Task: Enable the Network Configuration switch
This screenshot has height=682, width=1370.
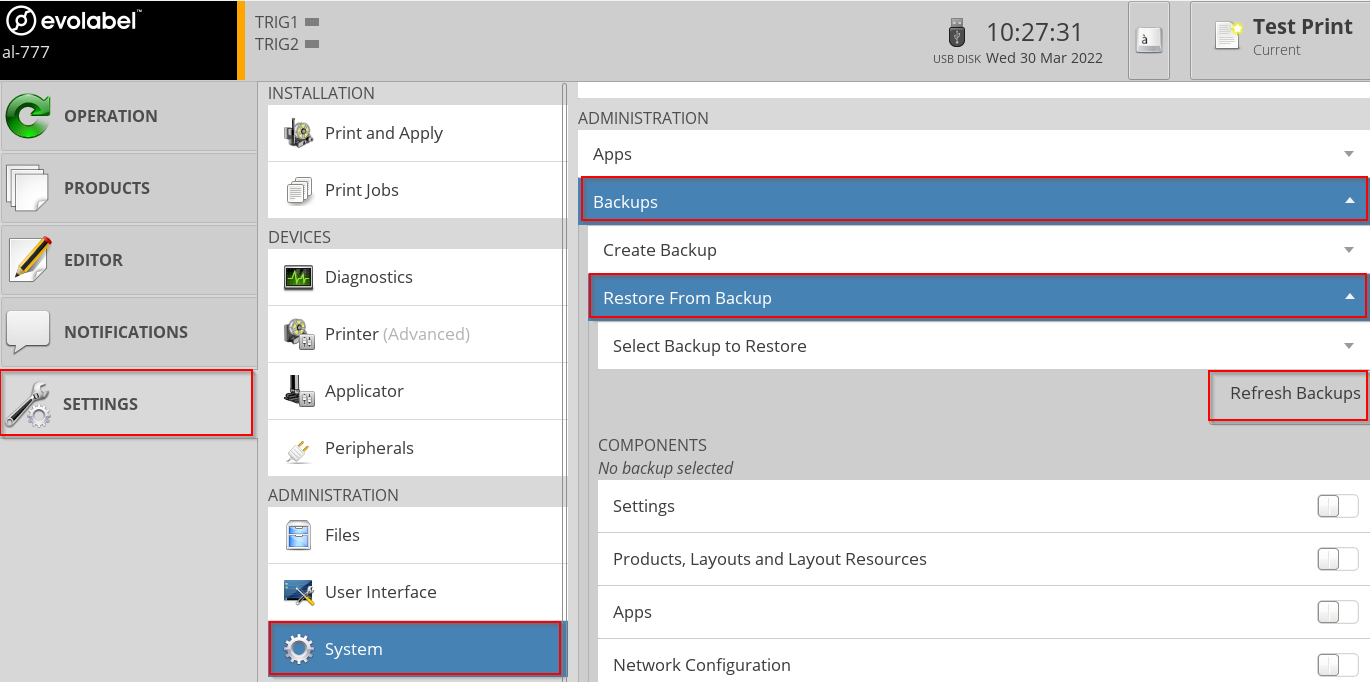Action: 1338,665
